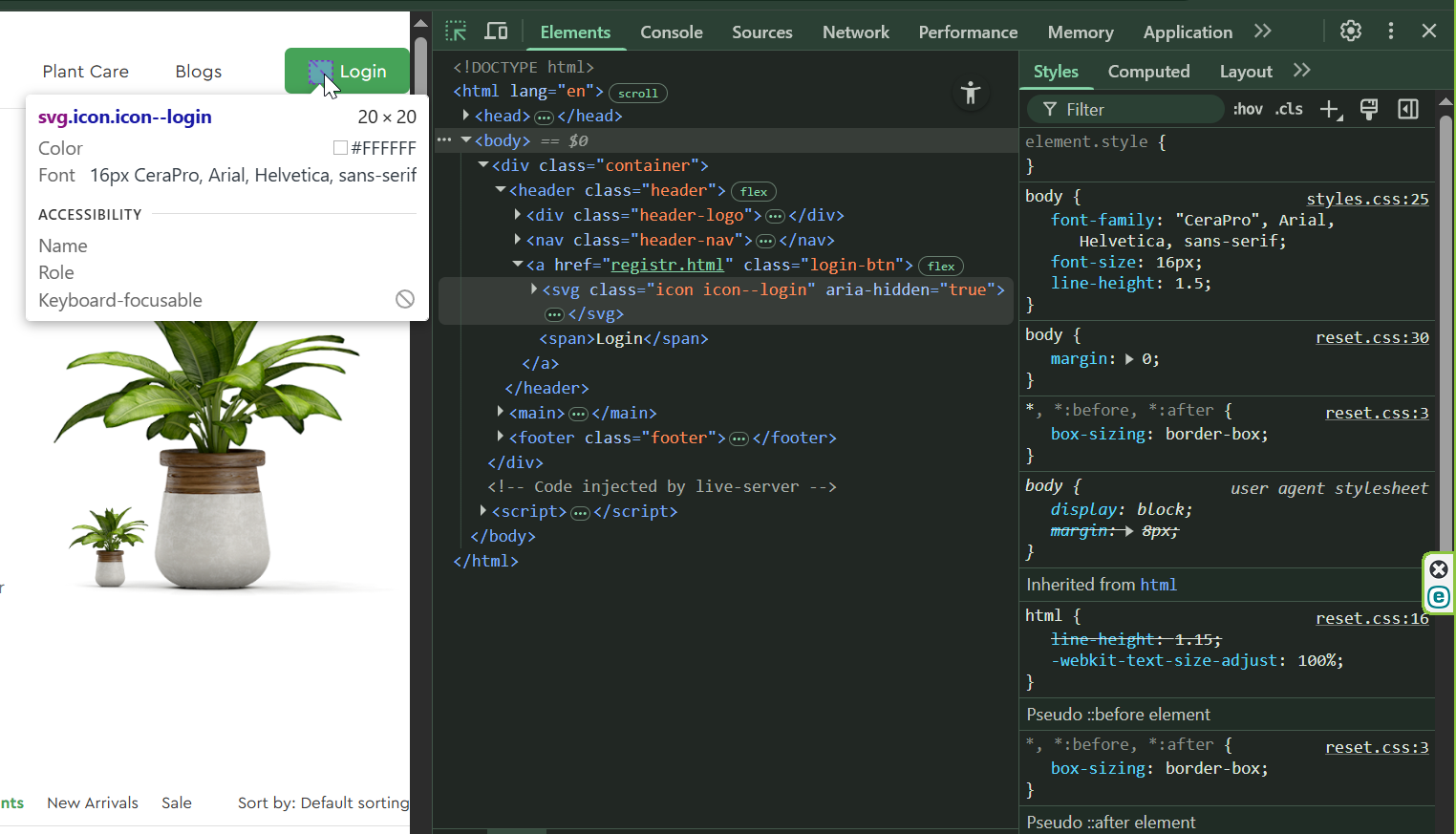
Task: Toggle the :hov element state button
Action: click(x=1247, y=109)
